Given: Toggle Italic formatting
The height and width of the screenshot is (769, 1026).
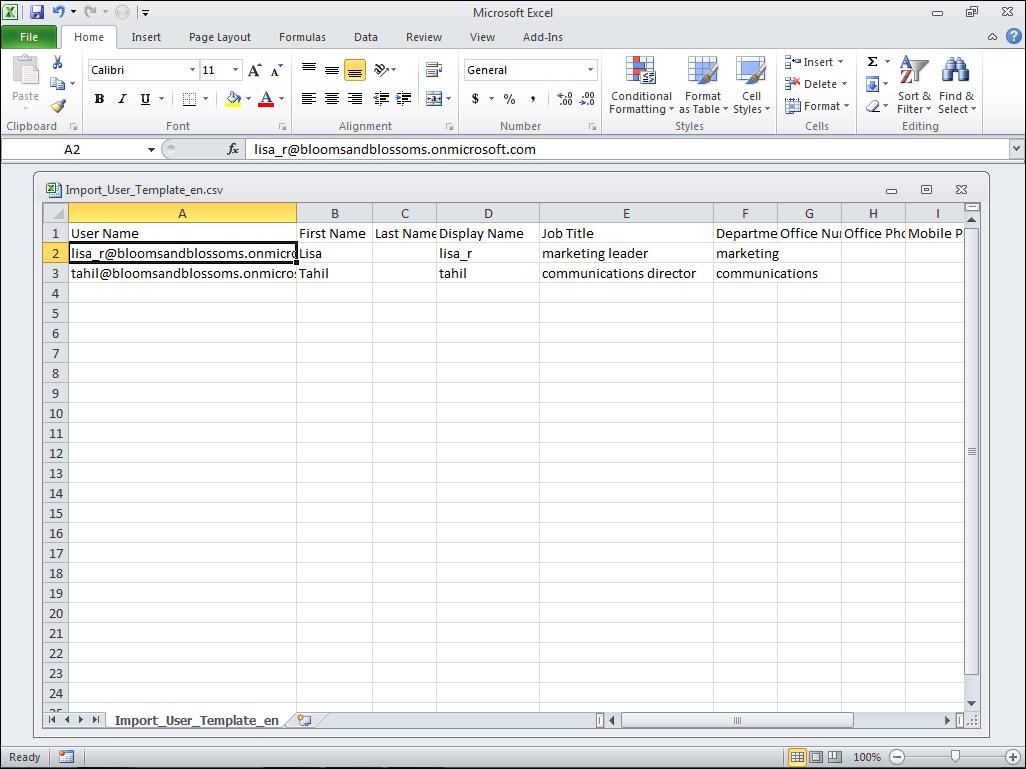Looking at the screenshot, I should 122,99.
